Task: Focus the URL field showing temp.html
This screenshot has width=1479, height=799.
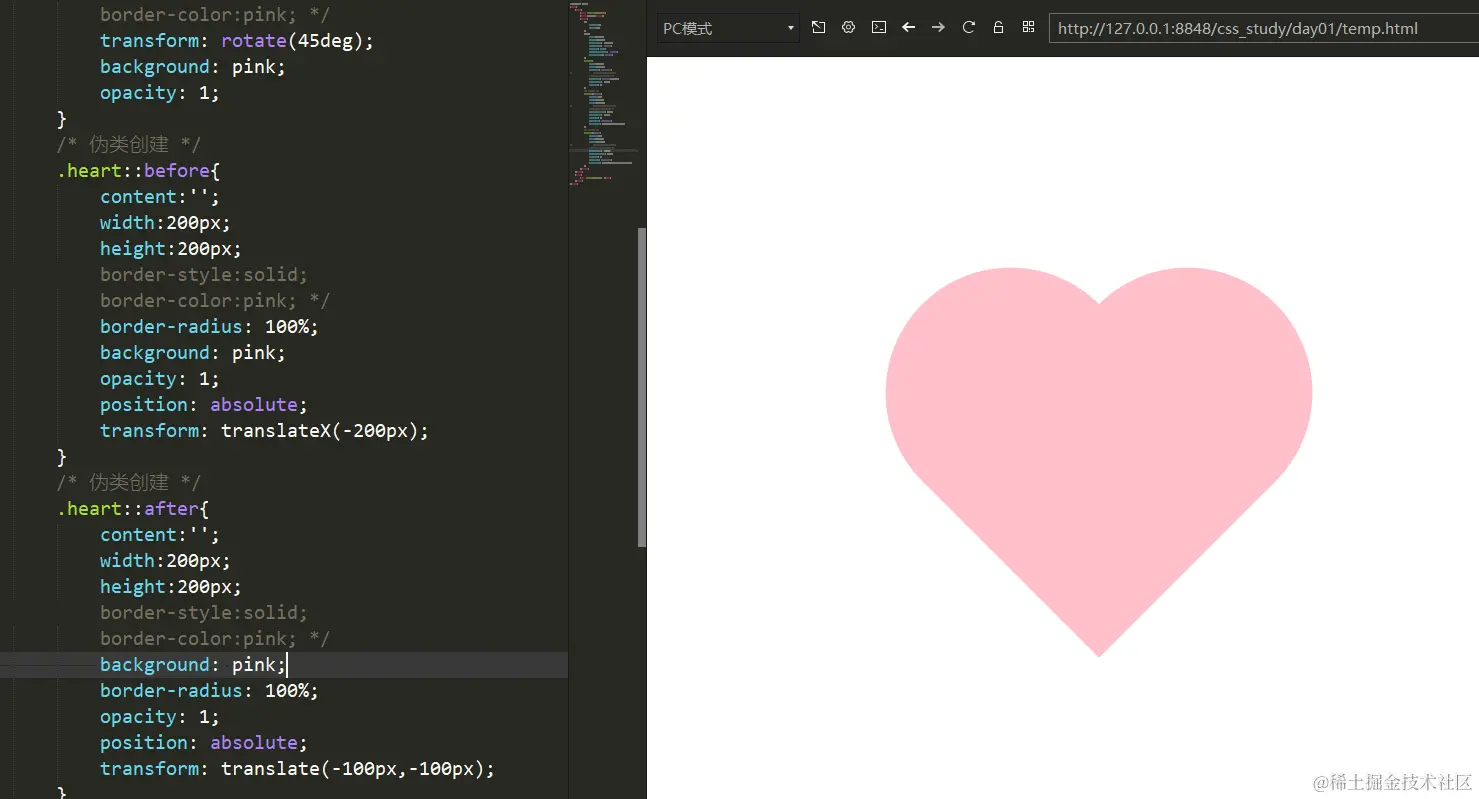Action: pos(1263,28)
